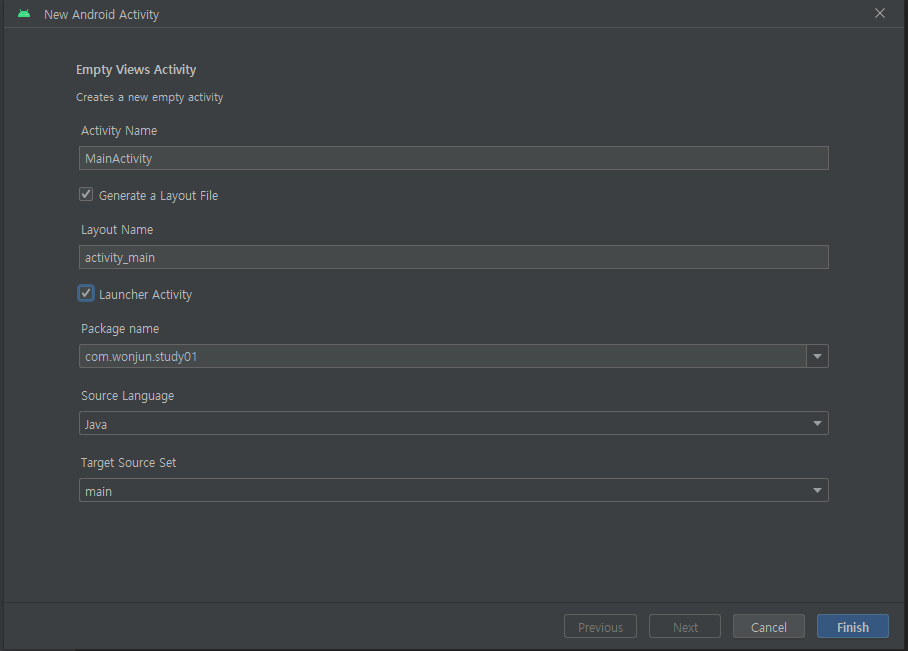Click the disabled Previous button
This screenshot has height=651, width=908.
point(600,627)
